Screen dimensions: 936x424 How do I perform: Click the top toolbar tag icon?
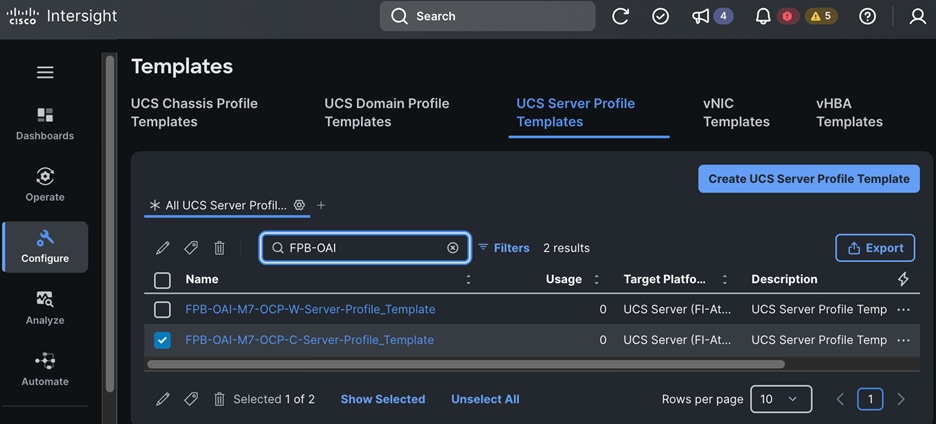coord(191,248)
